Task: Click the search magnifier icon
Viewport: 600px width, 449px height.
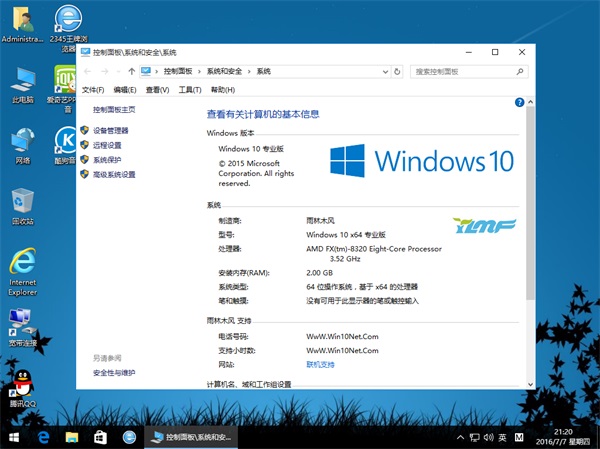Action: click(520, 72)
